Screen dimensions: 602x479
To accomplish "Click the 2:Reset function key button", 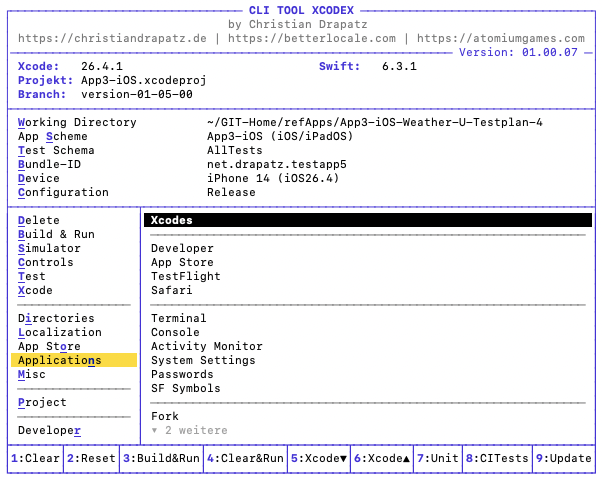I will 91,458.
